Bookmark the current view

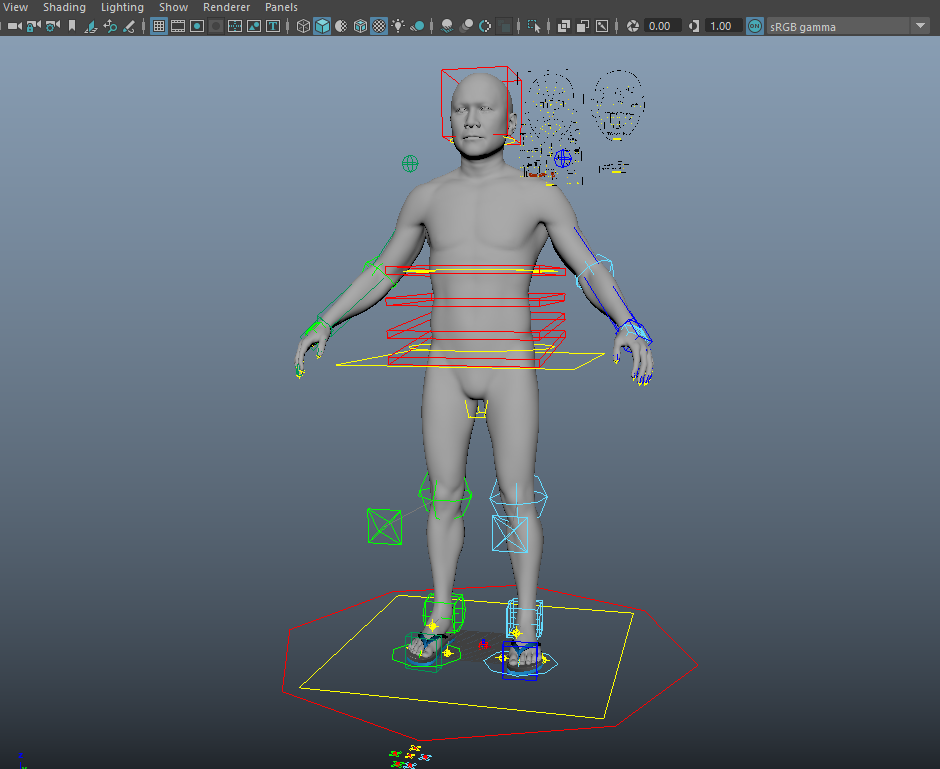coord(72,26)
